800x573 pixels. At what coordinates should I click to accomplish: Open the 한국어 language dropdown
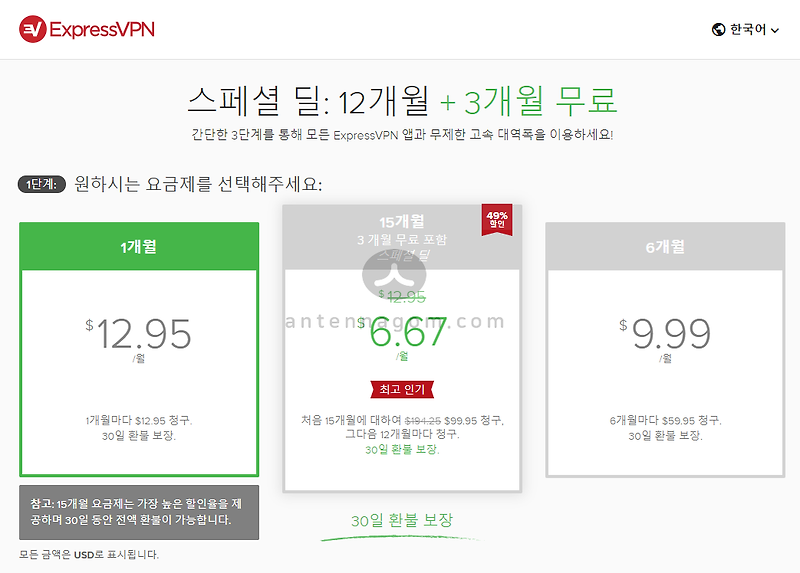click(745, 30)
